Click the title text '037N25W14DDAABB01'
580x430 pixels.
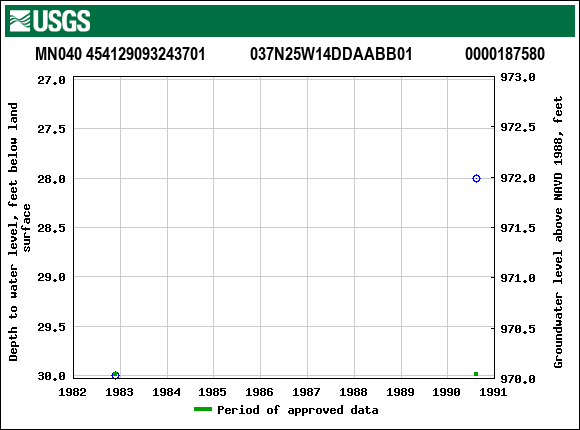coord(331,54)
